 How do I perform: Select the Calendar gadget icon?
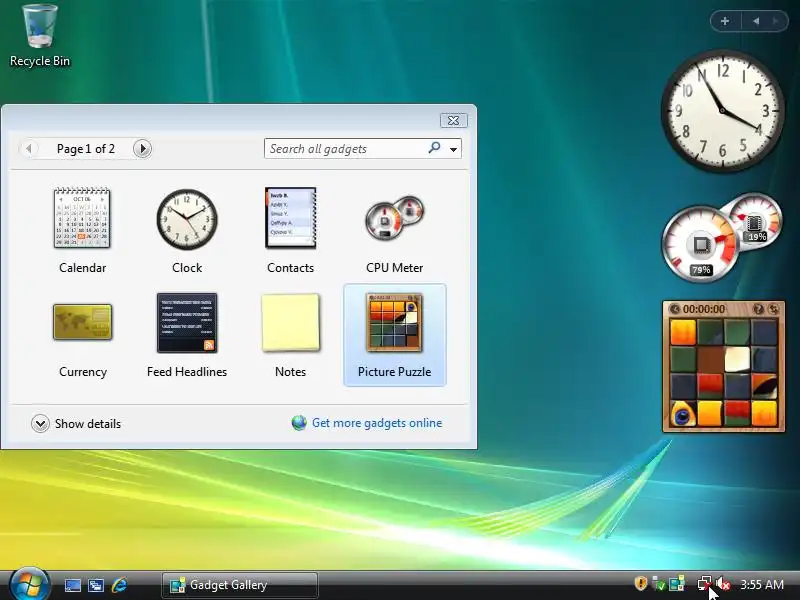[x=82, y=218]
